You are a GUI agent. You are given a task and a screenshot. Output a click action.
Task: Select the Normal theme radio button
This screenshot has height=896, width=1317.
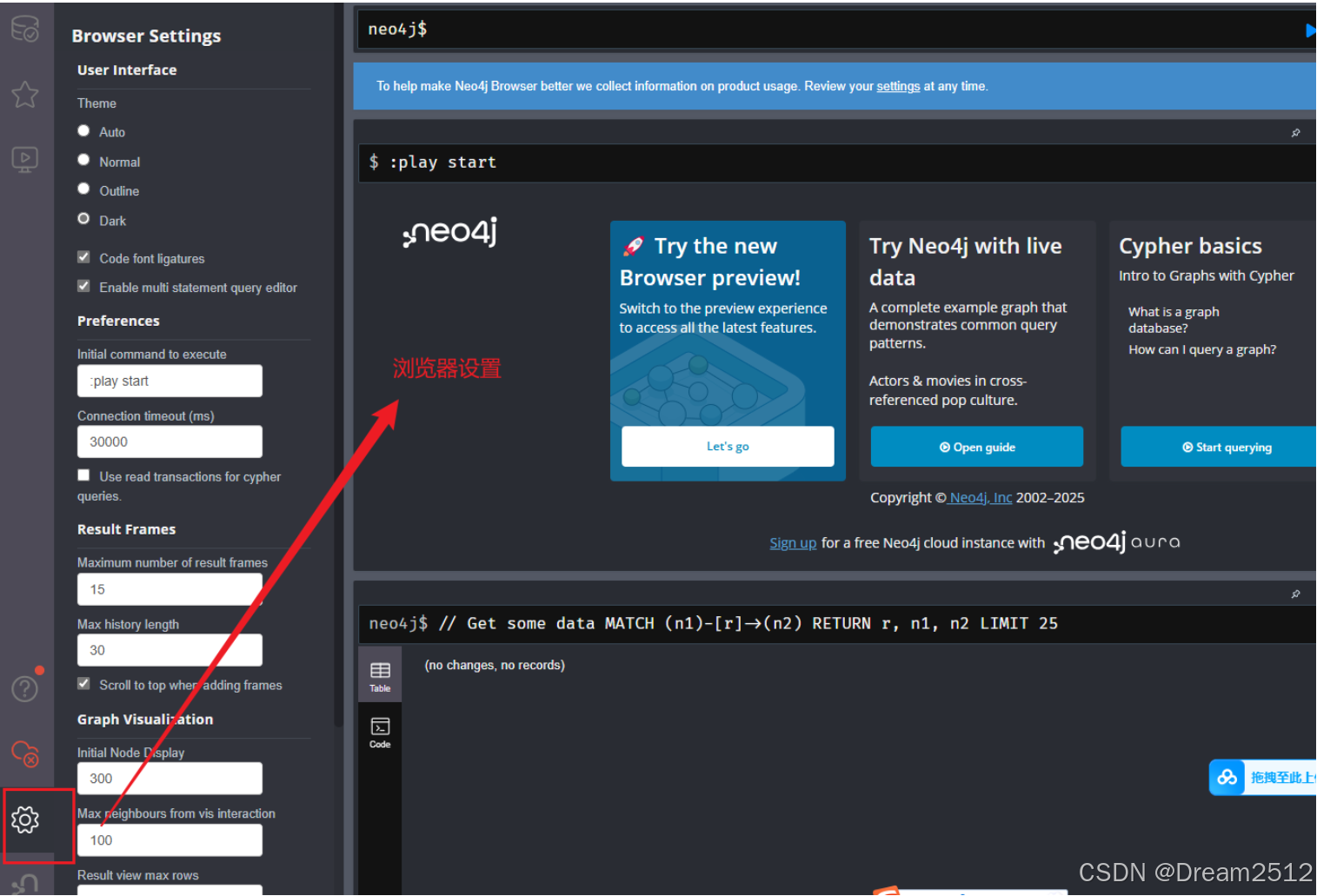pyautogui.click(x=83, y=160)
